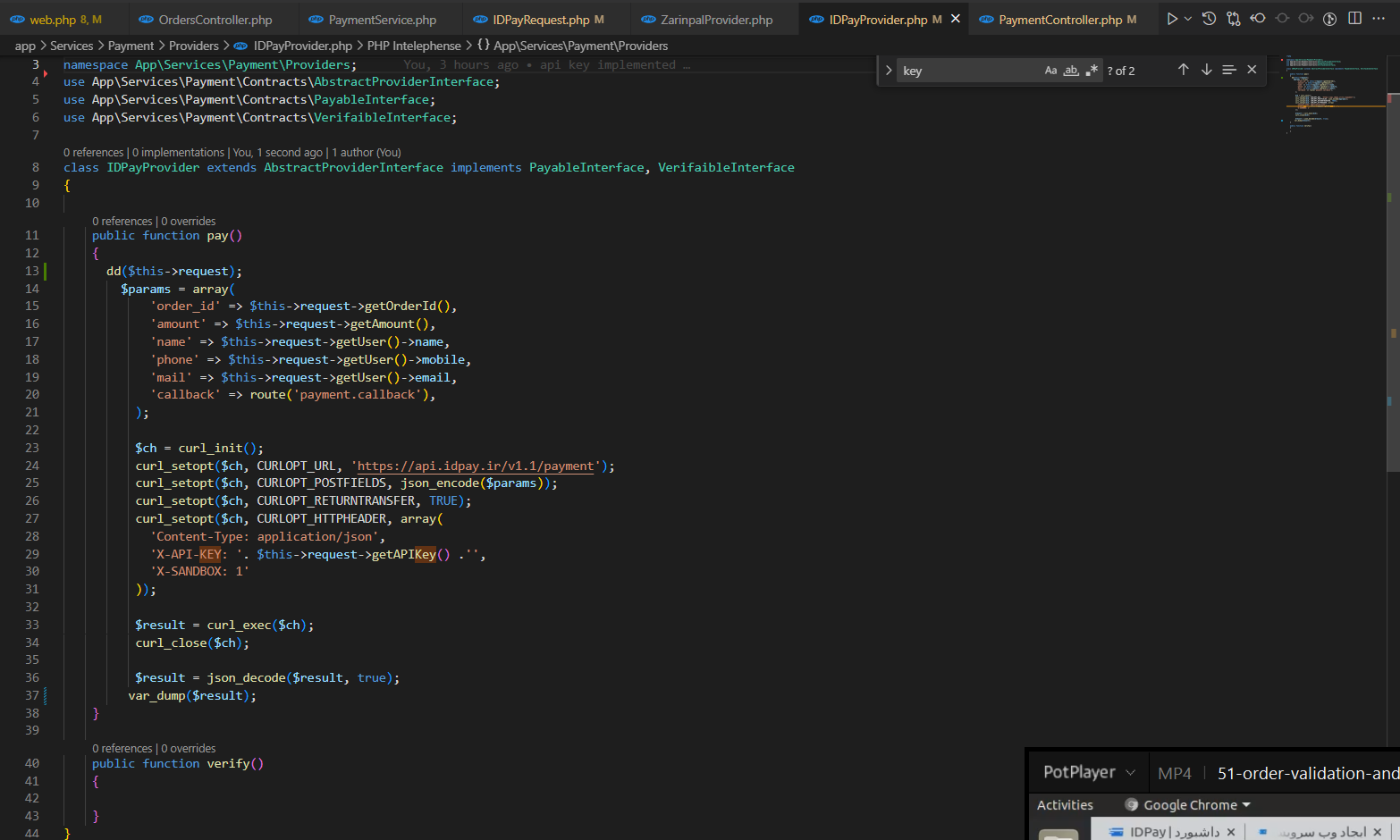Click '0 references' lens above the pay function
The width and height of the screenshot is (1400, 840).
pyautogui.click(x=122, y=222)
